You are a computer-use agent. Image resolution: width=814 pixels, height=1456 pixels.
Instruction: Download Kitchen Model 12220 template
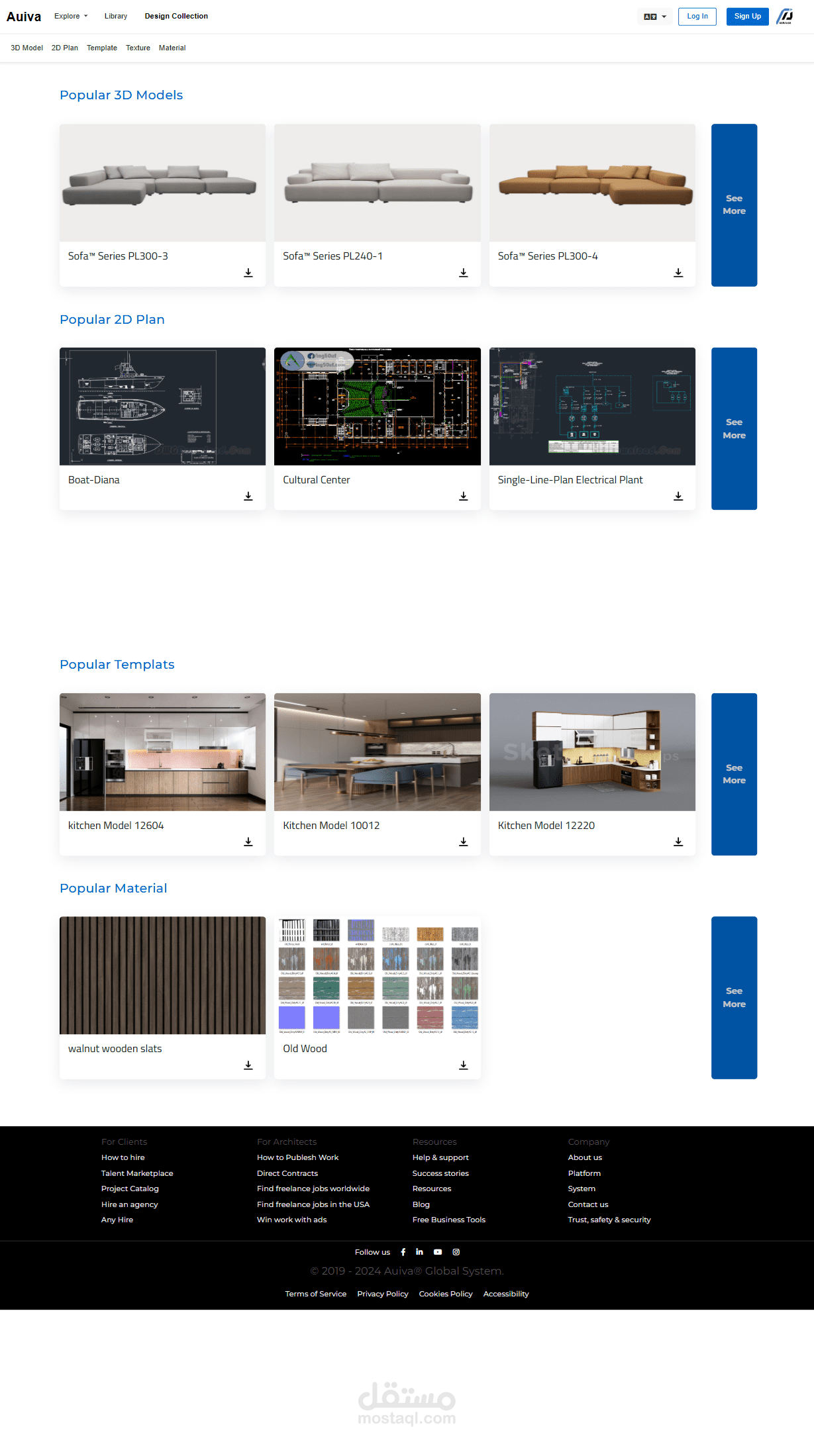(x=678, y=842)
